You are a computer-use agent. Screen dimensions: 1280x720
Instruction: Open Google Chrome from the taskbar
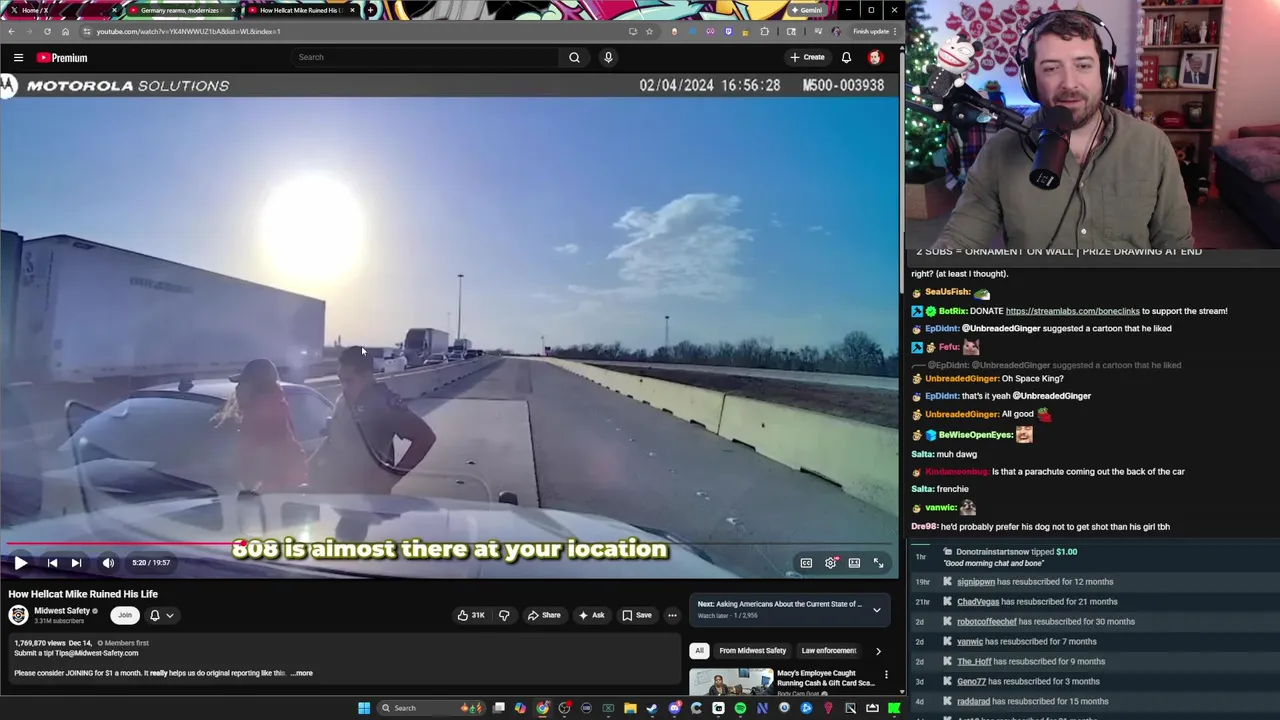tap(542, 708)
